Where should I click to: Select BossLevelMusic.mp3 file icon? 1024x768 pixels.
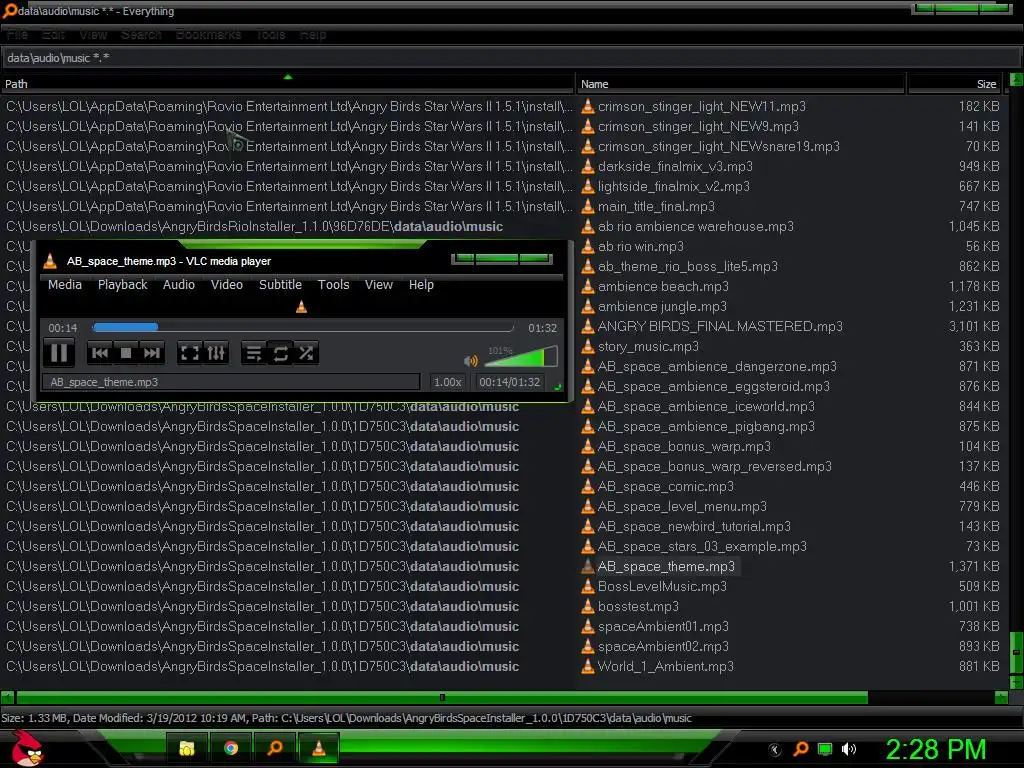coord(588,586)
